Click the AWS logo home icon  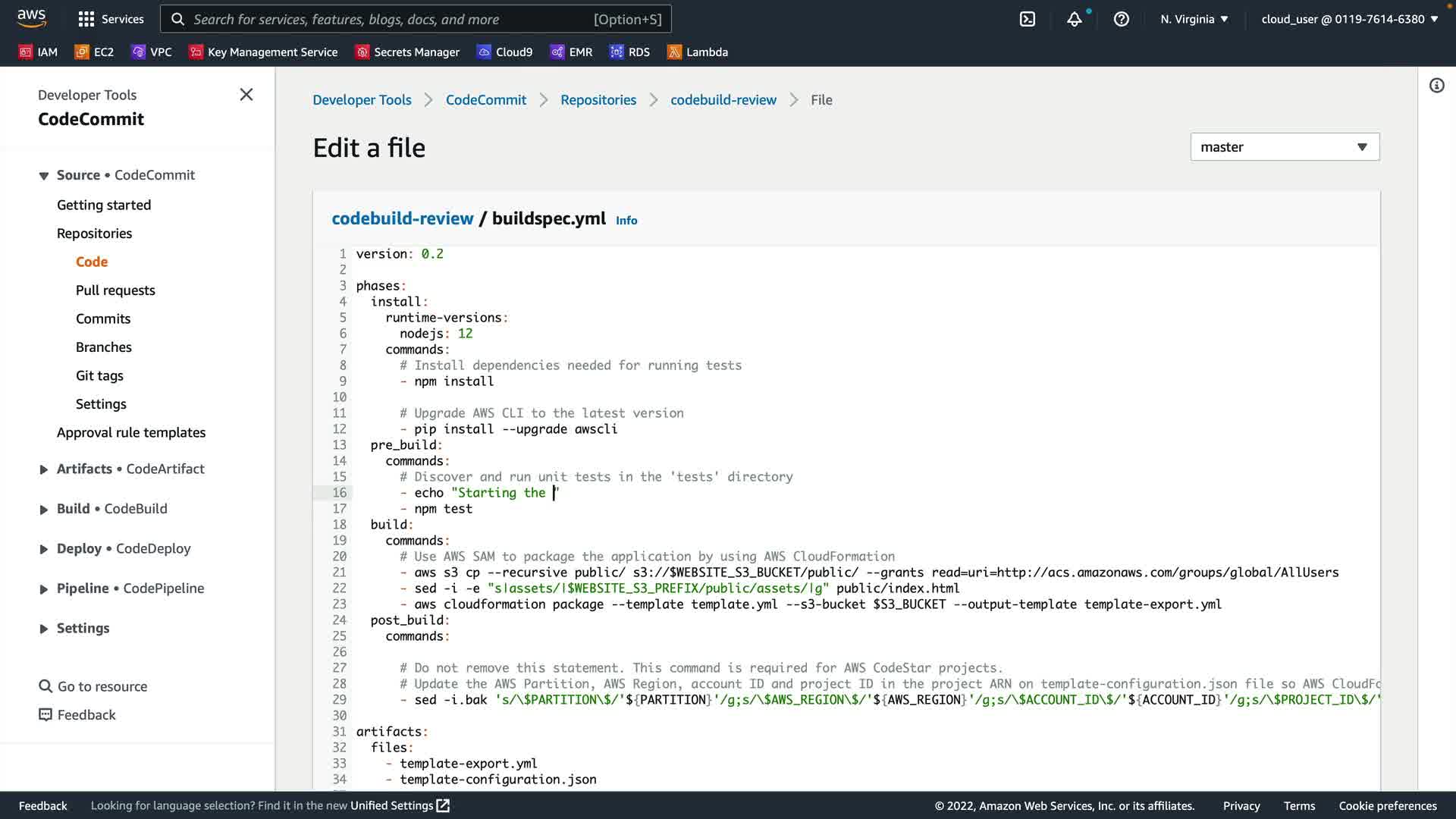[31, 17]
